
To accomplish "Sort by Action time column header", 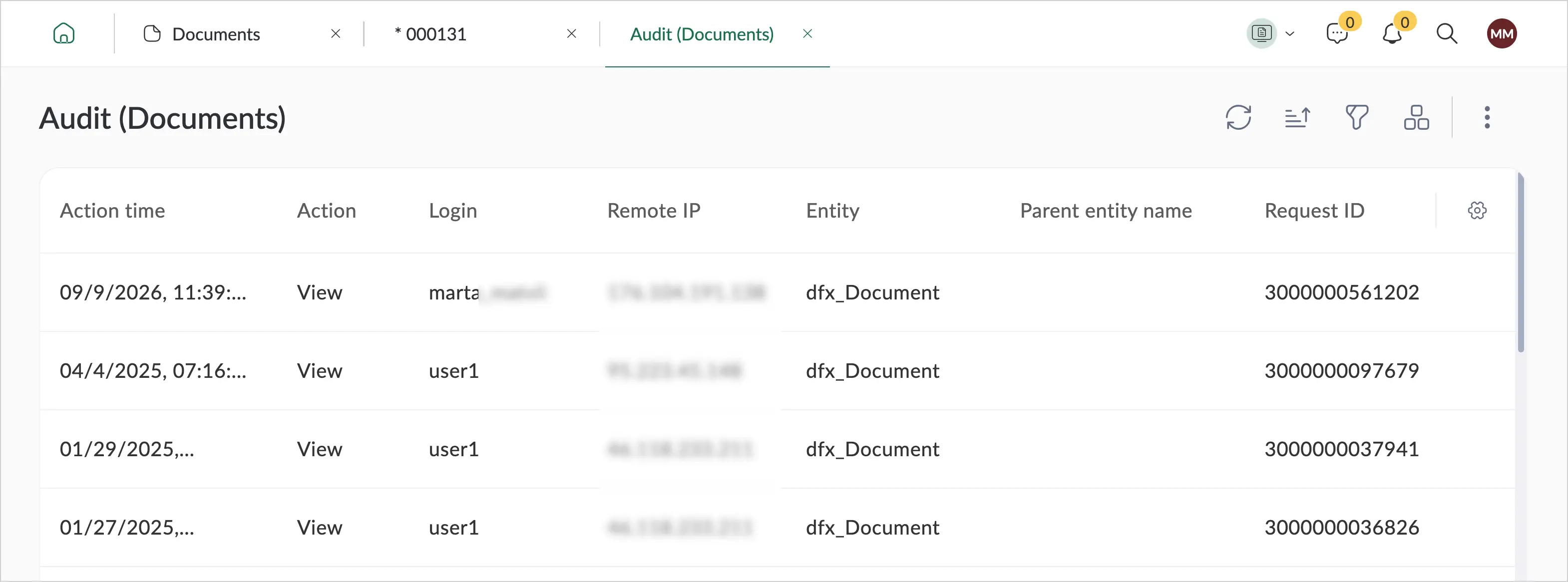I will coord(113,211).
